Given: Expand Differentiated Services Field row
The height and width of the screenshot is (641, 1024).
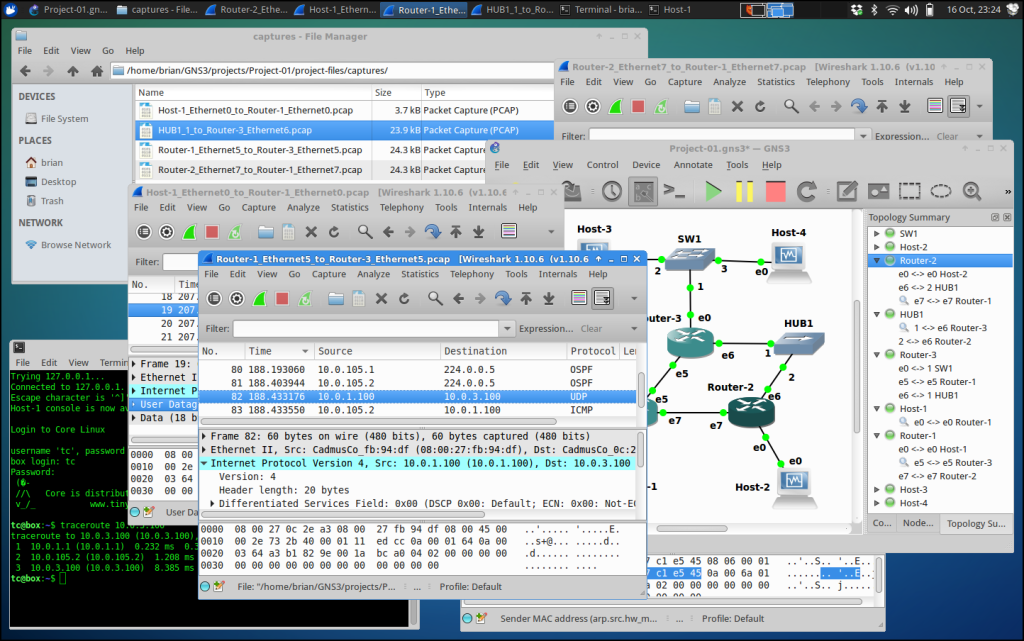Looking at the screenshot, I should tap(212, 504).
